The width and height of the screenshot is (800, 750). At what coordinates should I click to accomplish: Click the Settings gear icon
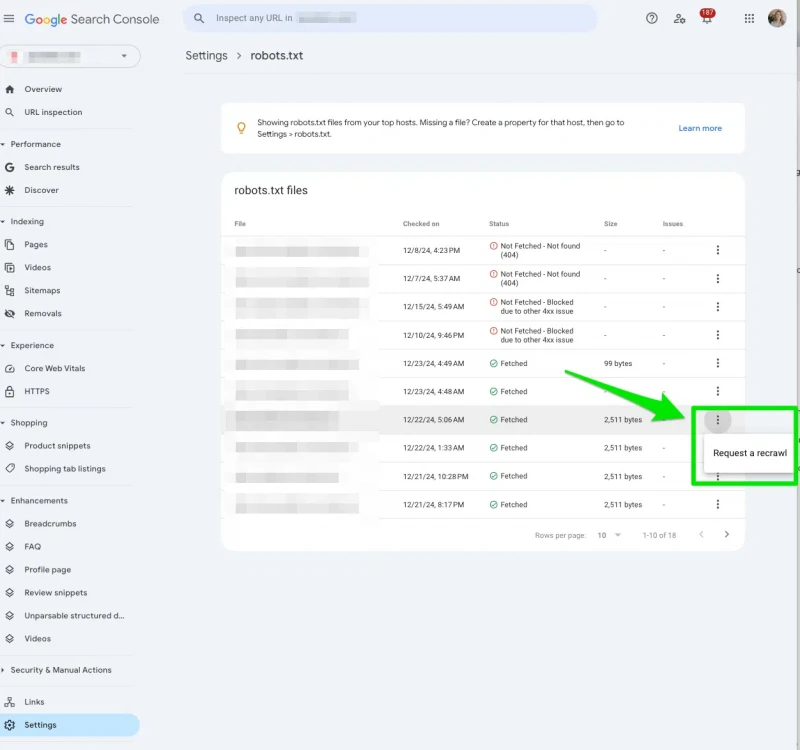pos(10,725)
